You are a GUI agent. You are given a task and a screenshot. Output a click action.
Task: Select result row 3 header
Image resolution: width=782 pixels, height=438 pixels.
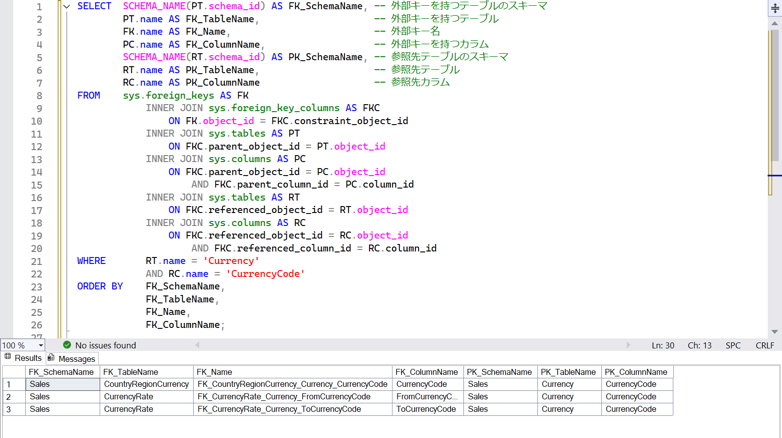click(x=14, y=409)
